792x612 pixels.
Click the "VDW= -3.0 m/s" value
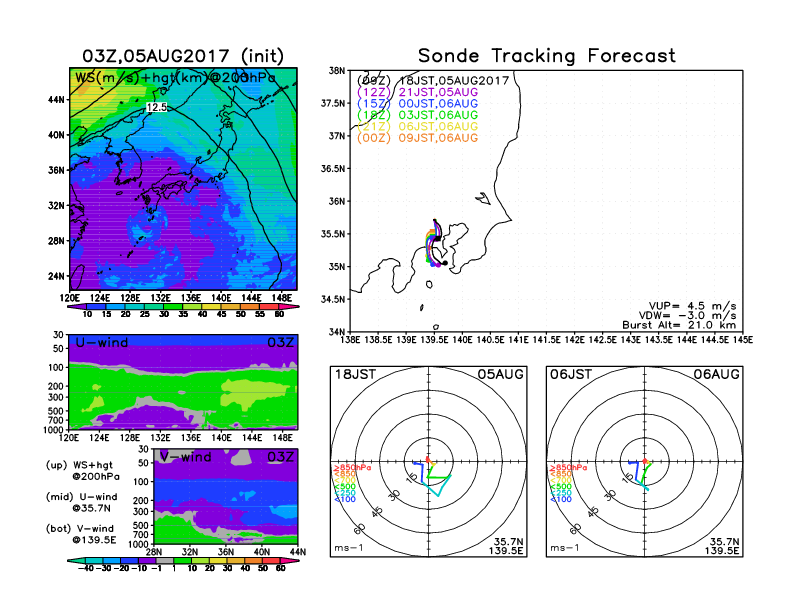(x=687, y=316)
